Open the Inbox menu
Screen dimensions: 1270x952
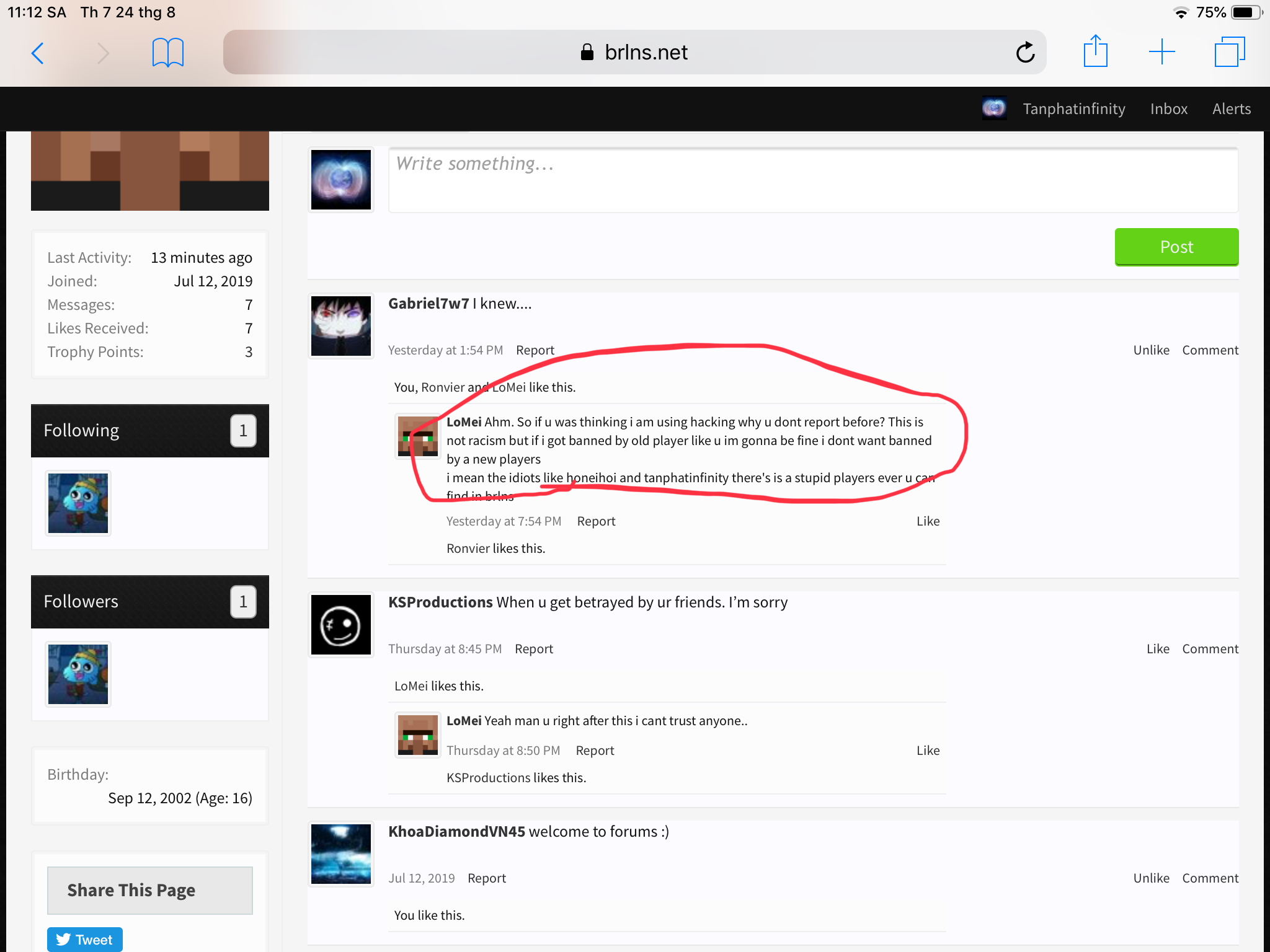coord(1168,109)
